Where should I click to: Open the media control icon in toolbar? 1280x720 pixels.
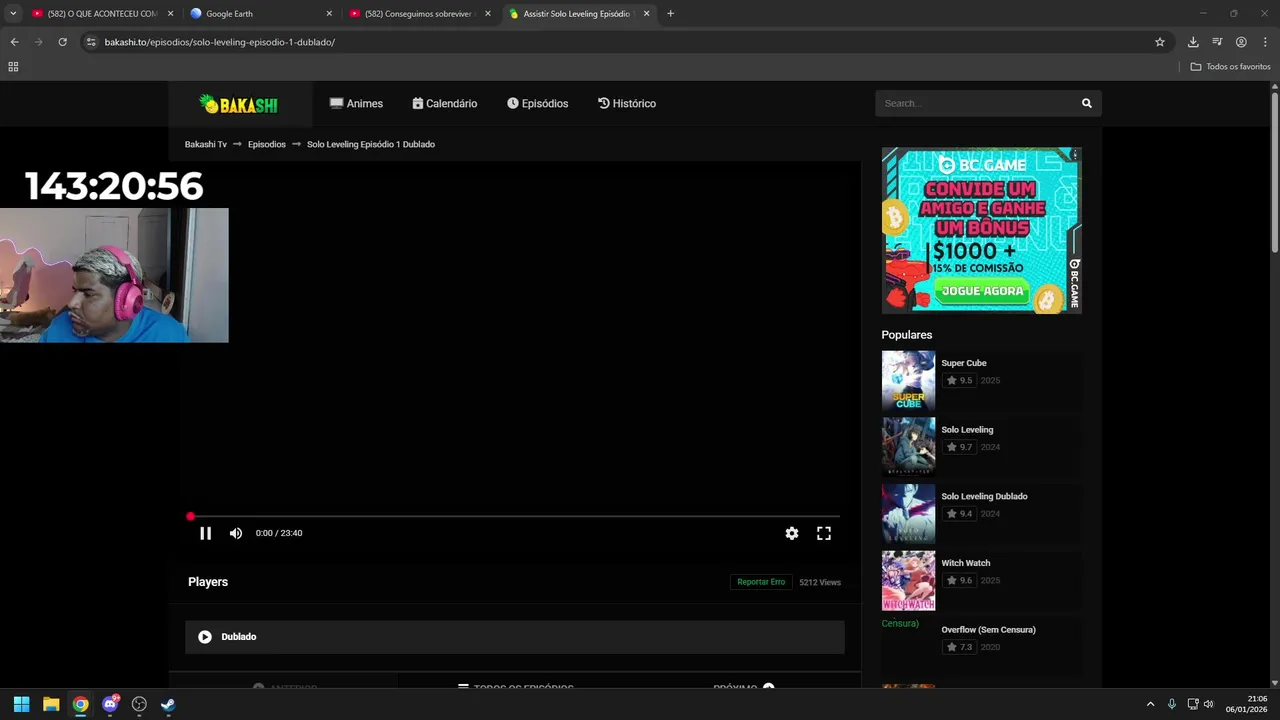click(1217, 42)
